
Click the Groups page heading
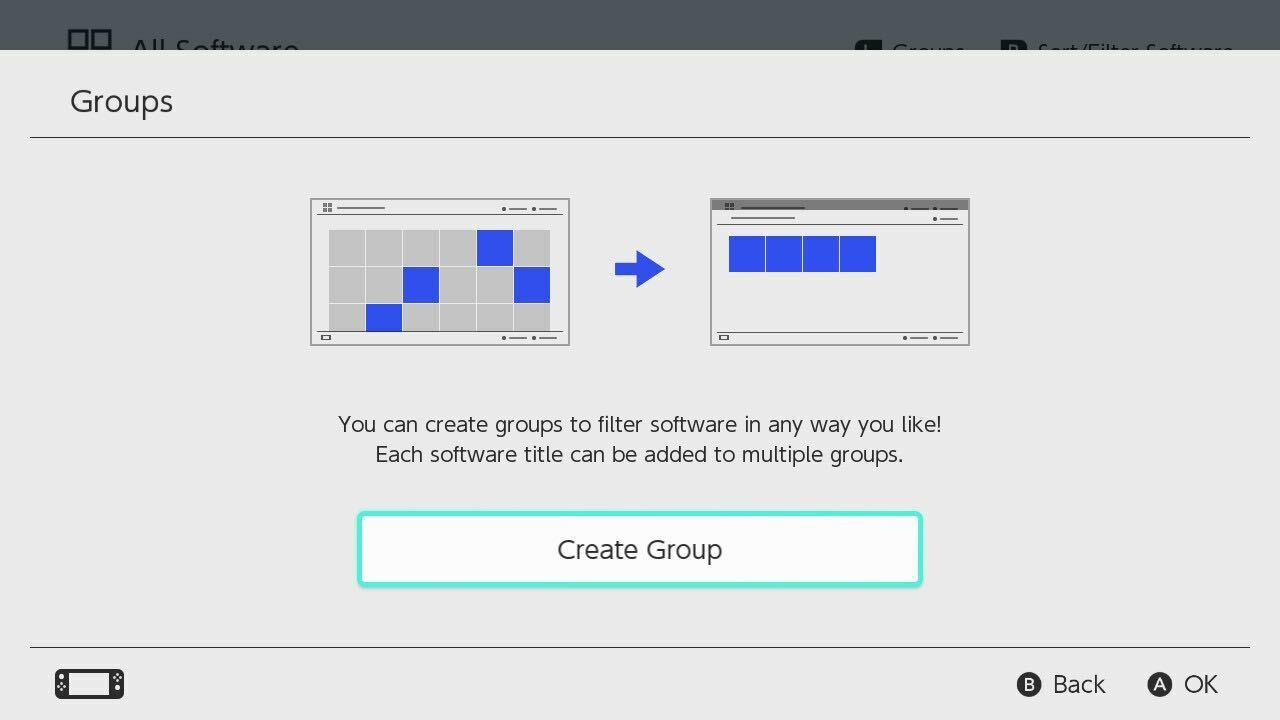(x=121, y=101)
